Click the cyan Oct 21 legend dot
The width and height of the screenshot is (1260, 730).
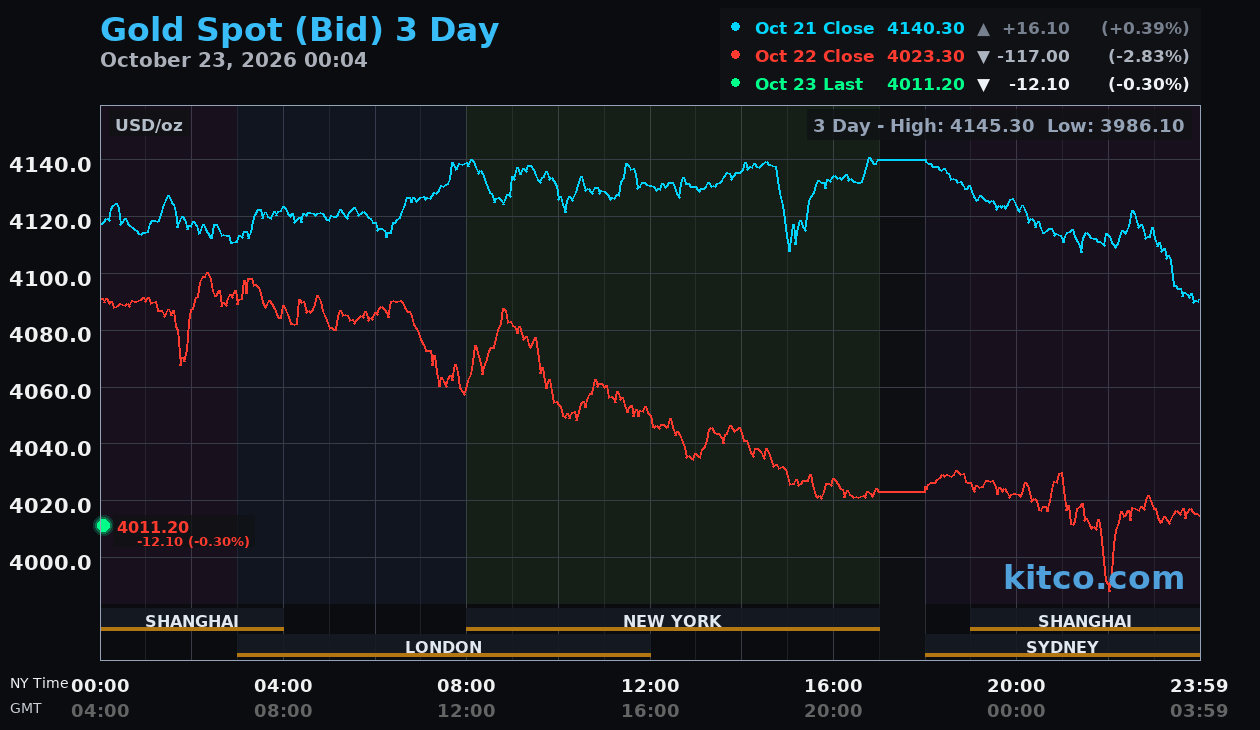coord(736,28)
